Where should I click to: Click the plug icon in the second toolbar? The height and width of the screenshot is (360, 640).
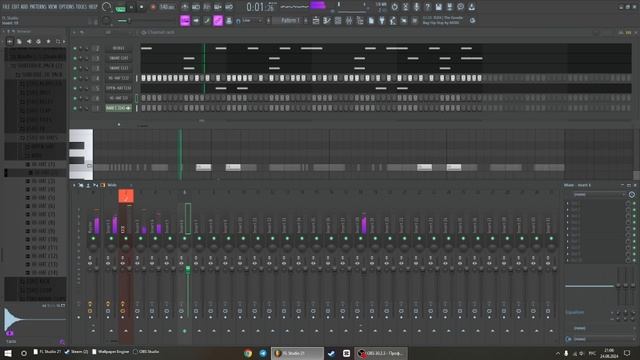click(382, 20)
